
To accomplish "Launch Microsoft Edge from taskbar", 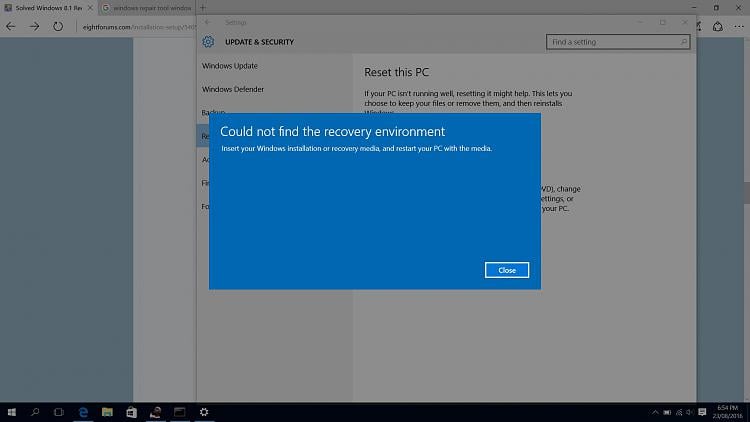I will (83, 412).
